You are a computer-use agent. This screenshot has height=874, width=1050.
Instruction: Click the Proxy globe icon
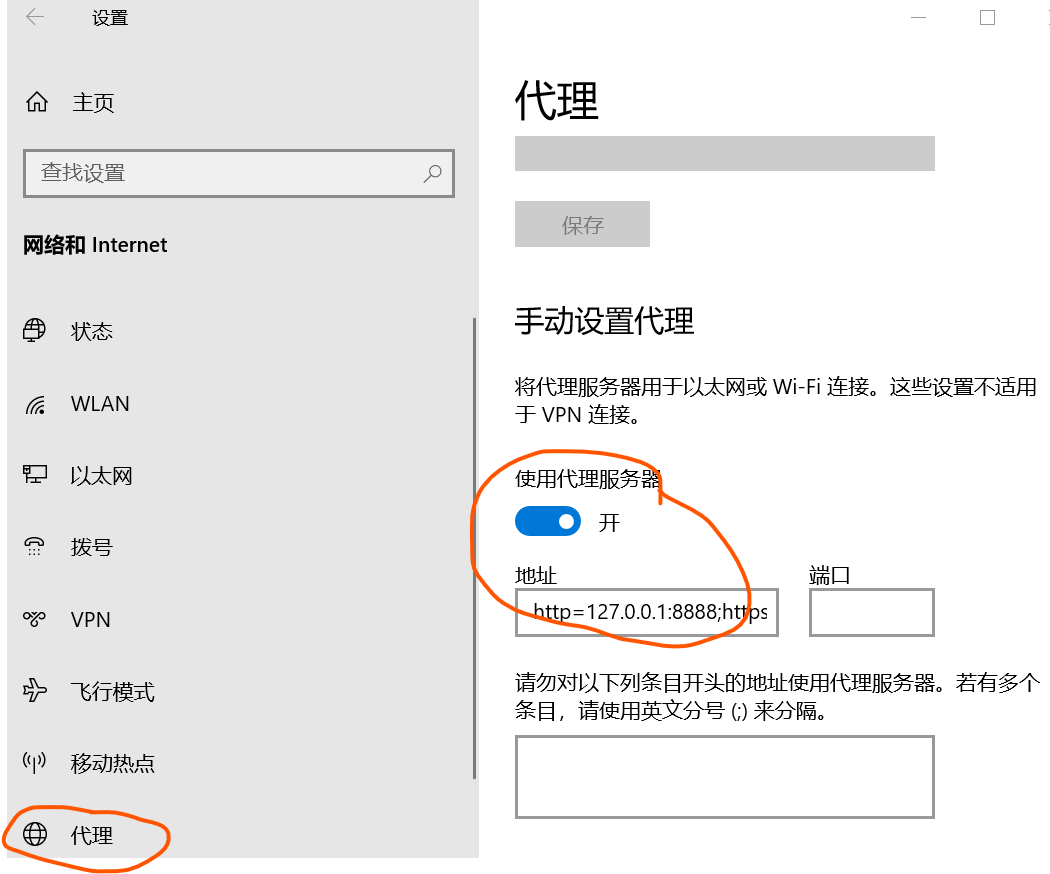click(x=35, y=835)
